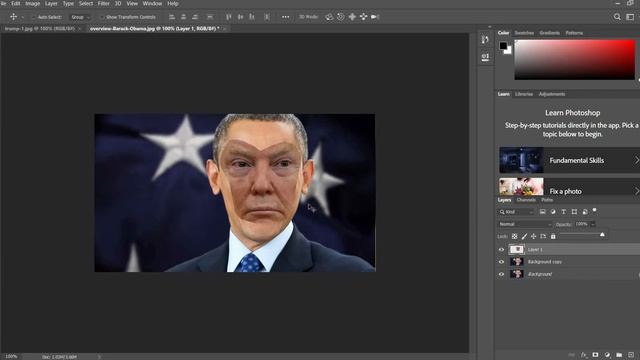Open the workspace switcher icon

630,17
